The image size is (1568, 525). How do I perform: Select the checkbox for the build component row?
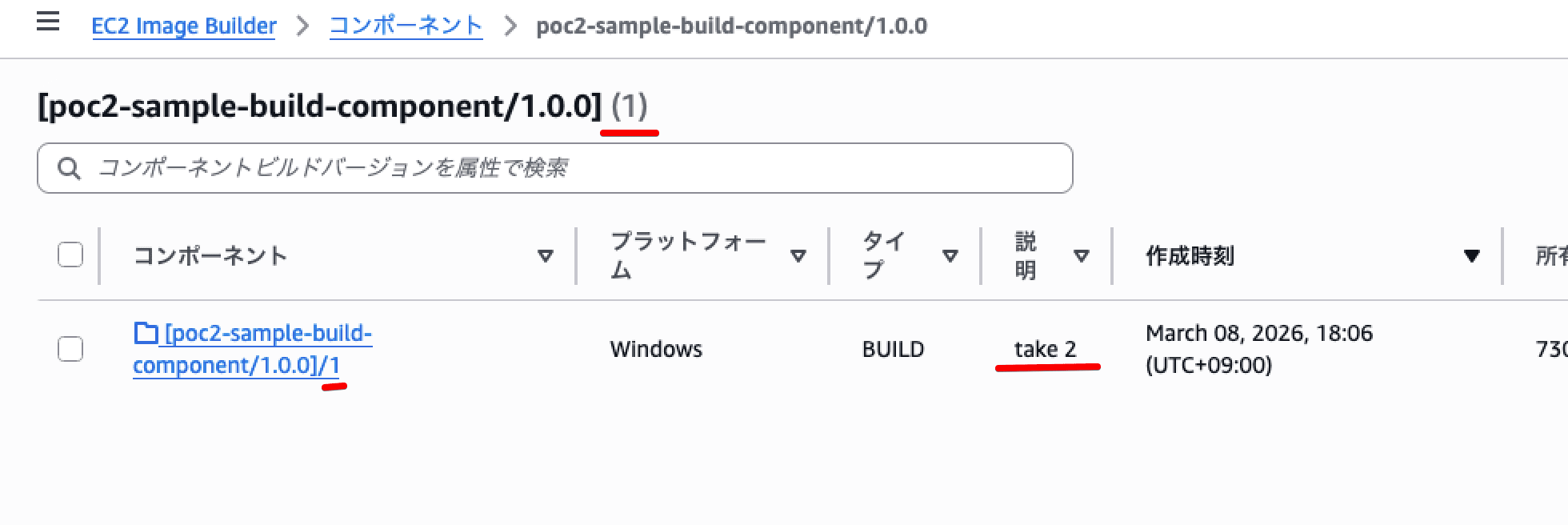[x=70, y=349]
